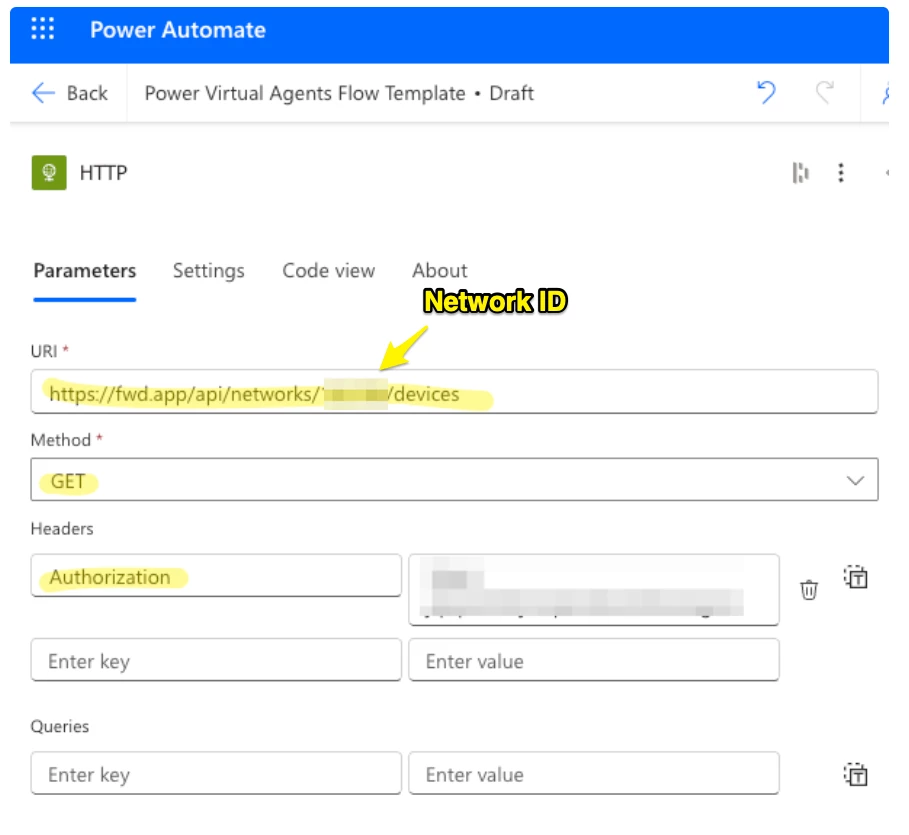Click the panel pin icon beside HTTP
Image resolution: width=909 pixels, height=835 pixels.
[801, 172]
